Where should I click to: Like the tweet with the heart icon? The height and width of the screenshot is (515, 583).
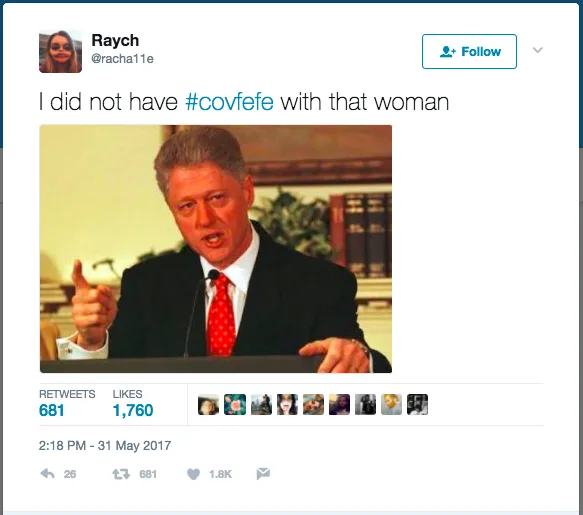point(193,474)
